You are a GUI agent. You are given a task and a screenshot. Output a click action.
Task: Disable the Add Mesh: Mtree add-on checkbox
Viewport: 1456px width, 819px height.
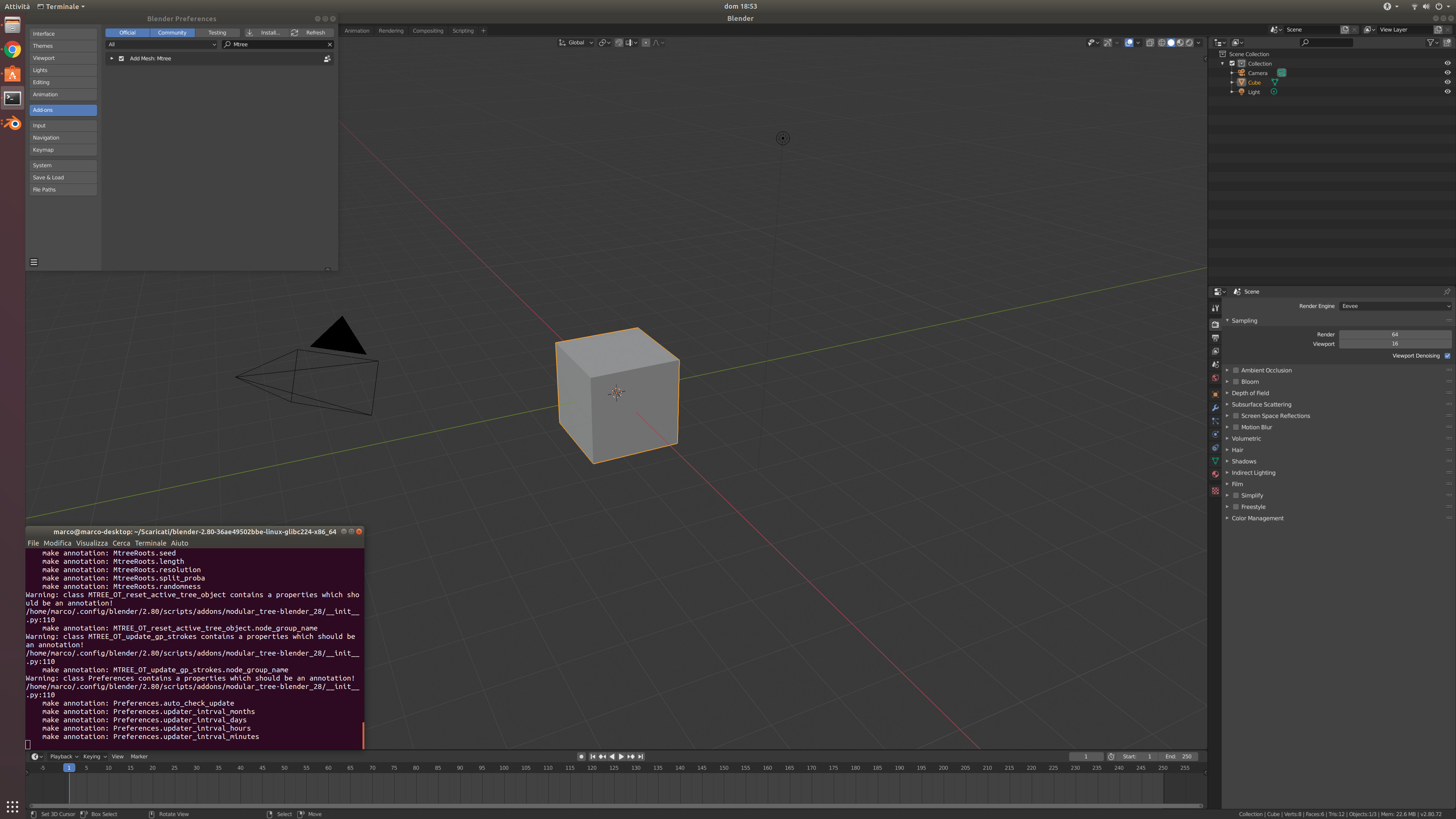pos(121,58)
